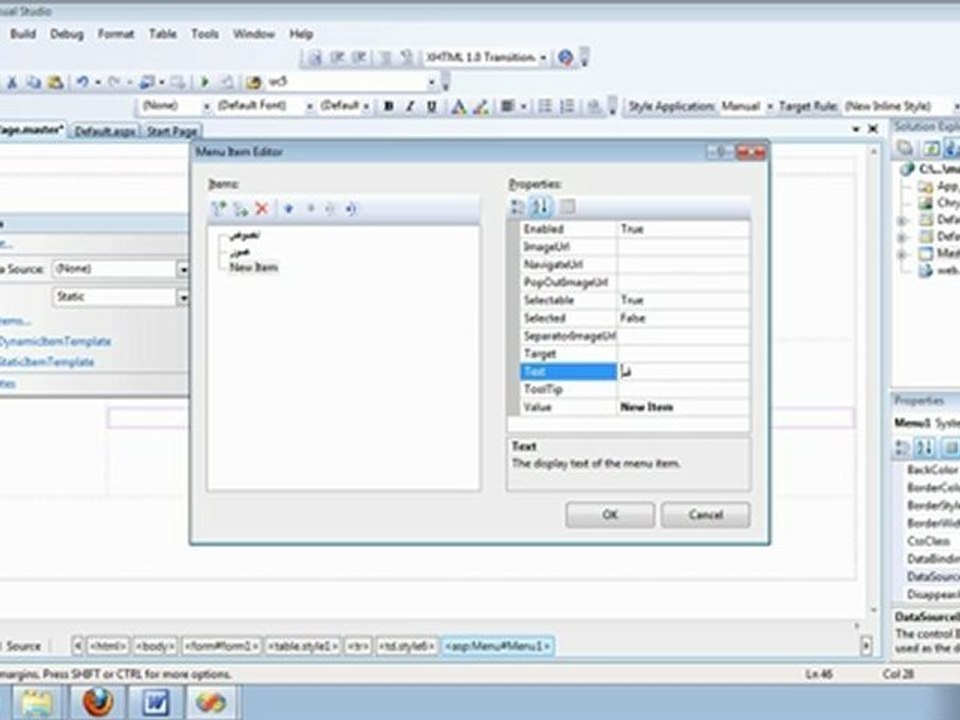Image resolution: width=960 pixels, height=720 pixels.
Task: Select New Item in the Items tree
Action: 253,268
